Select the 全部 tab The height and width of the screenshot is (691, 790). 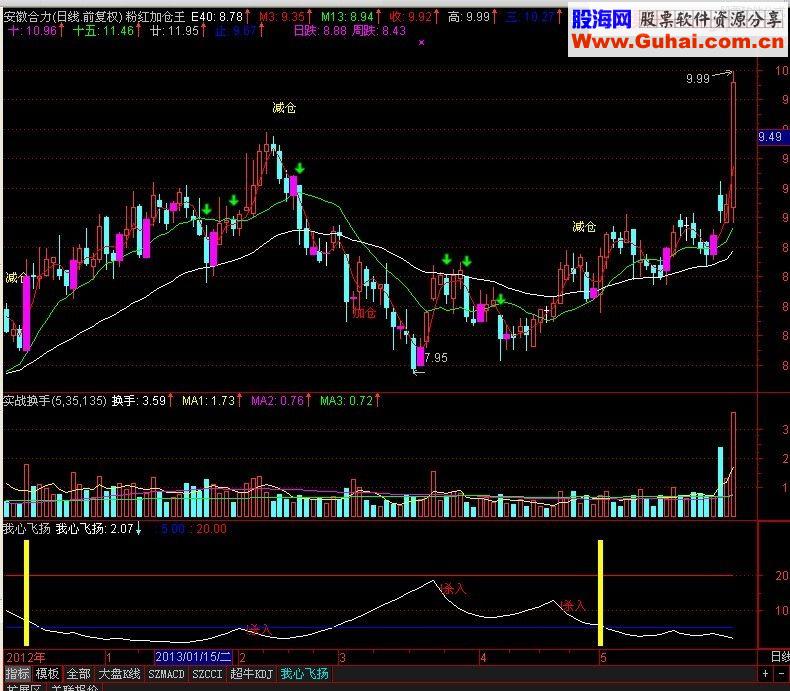pyautogui.click(x=79, y=674)
